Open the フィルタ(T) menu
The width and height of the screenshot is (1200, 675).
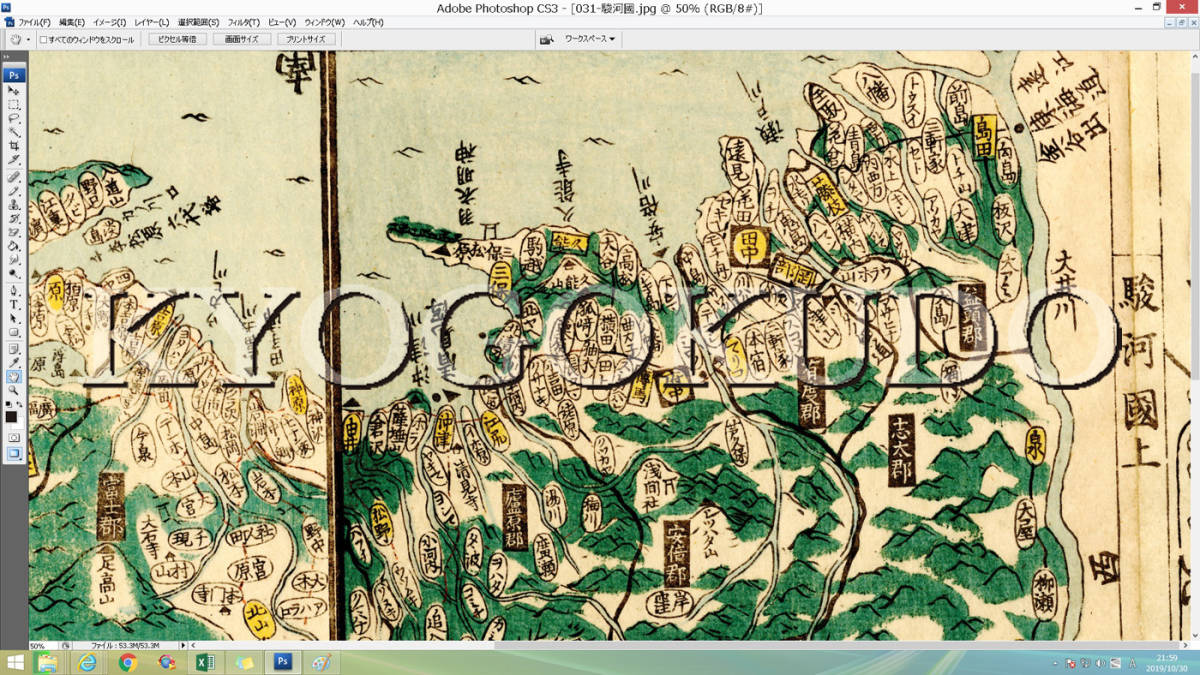pyautogui.click(x=243, y=21)
